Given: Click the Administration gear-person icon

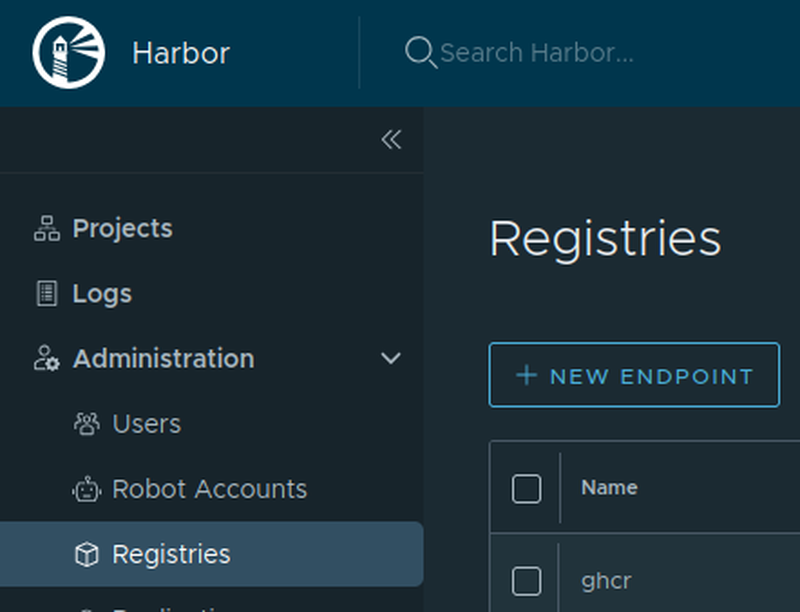Looking at the screenshot, I should [47, 359].
